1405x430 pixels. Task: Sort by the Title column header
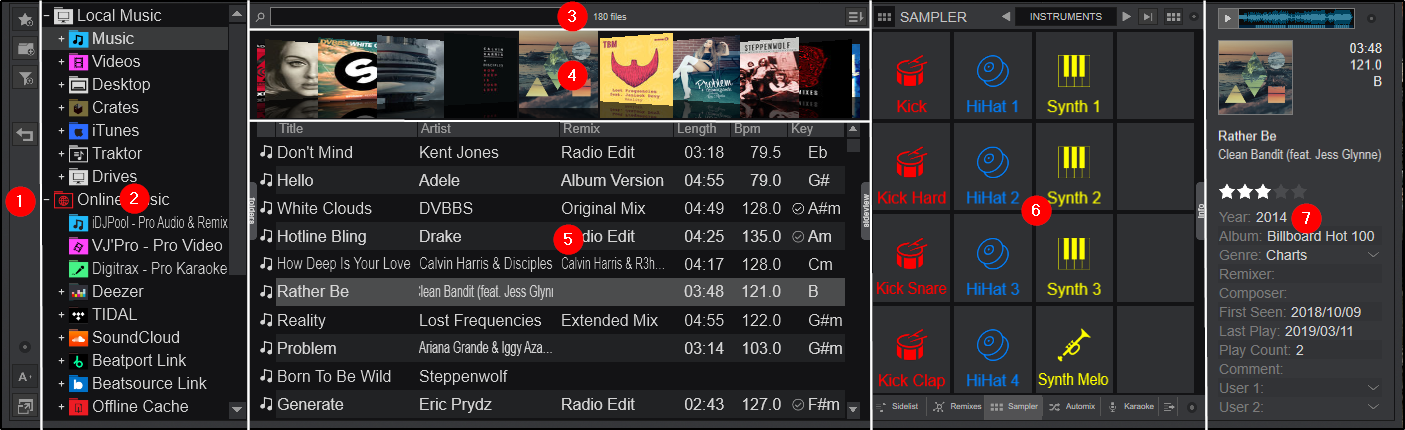click(x=346, y=129)
